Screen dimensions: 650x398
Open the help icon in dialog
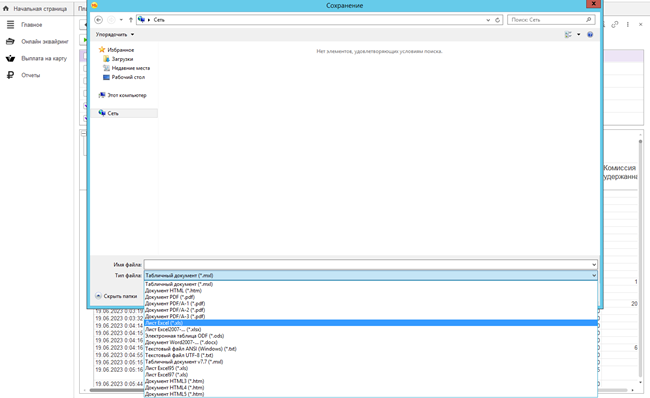(x=590, y=34)
